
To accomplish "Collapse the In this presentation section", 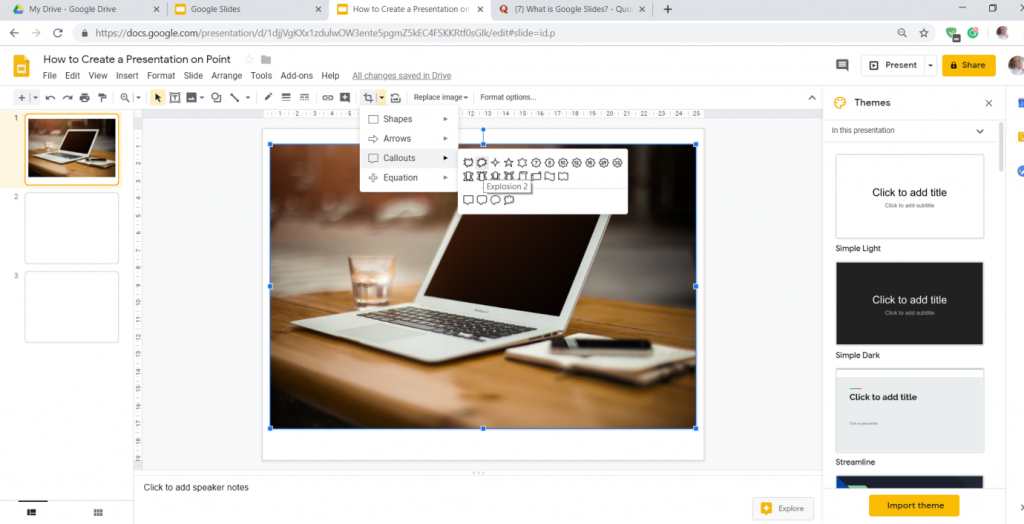I will click(980, 131).
